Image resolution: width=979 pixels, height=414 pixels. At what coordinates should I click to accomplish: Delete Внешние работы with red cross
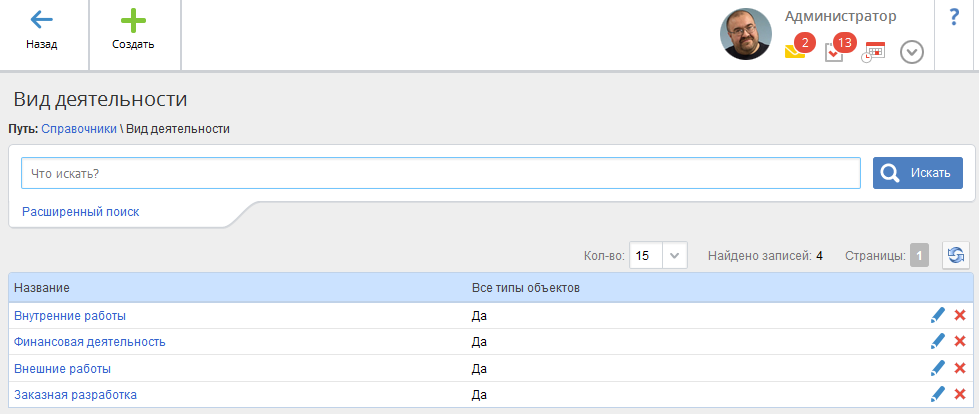[960, 368]
